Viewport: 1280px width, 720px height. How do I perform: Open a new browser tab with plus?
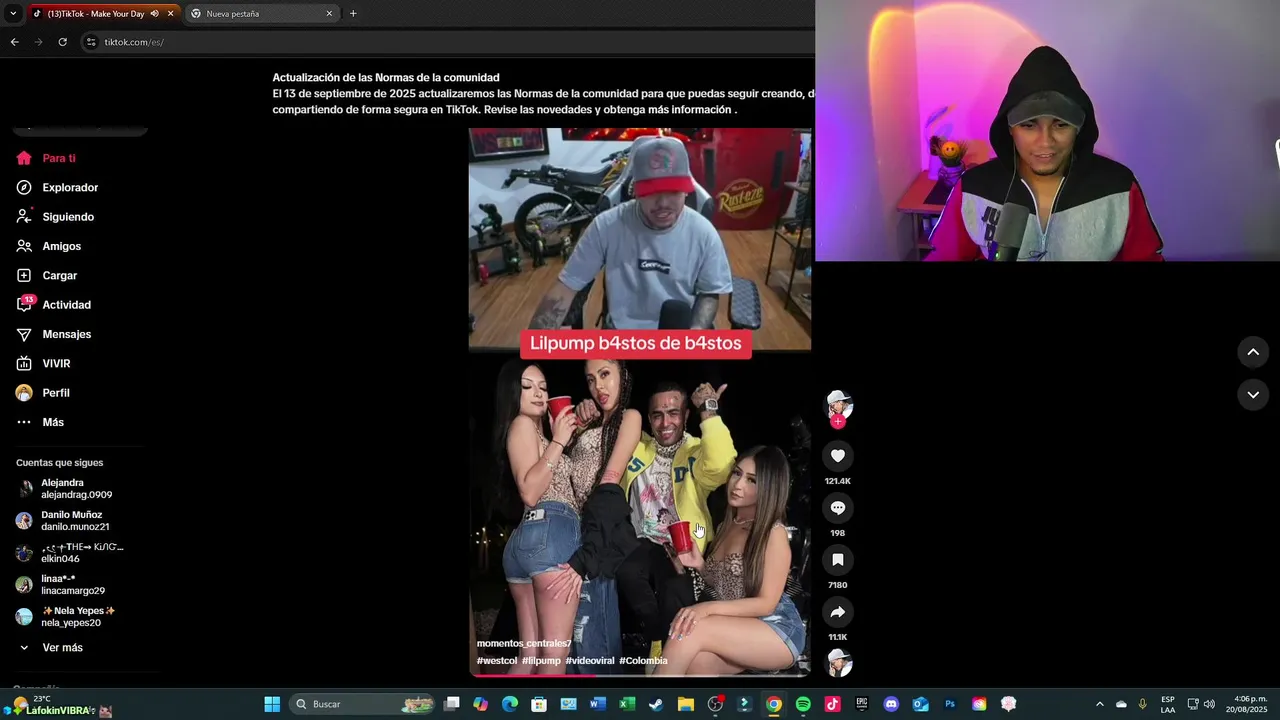(x=353, y=14)
